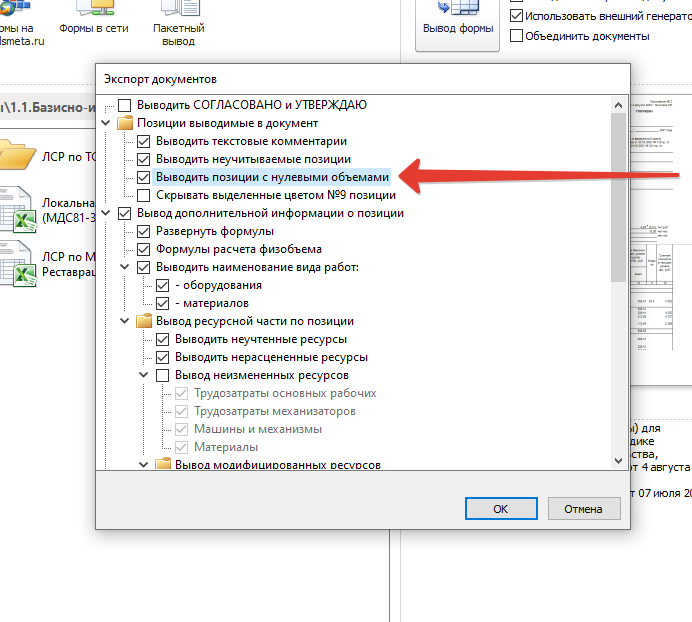Collapse Вывод неизмененных ресурсов node
692x622 pixels.
[144, 375]
